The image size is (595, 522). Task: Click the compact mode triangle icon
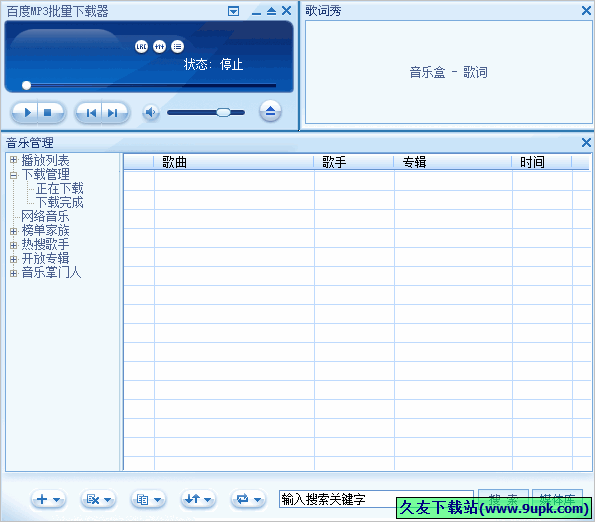pos(271,11)
